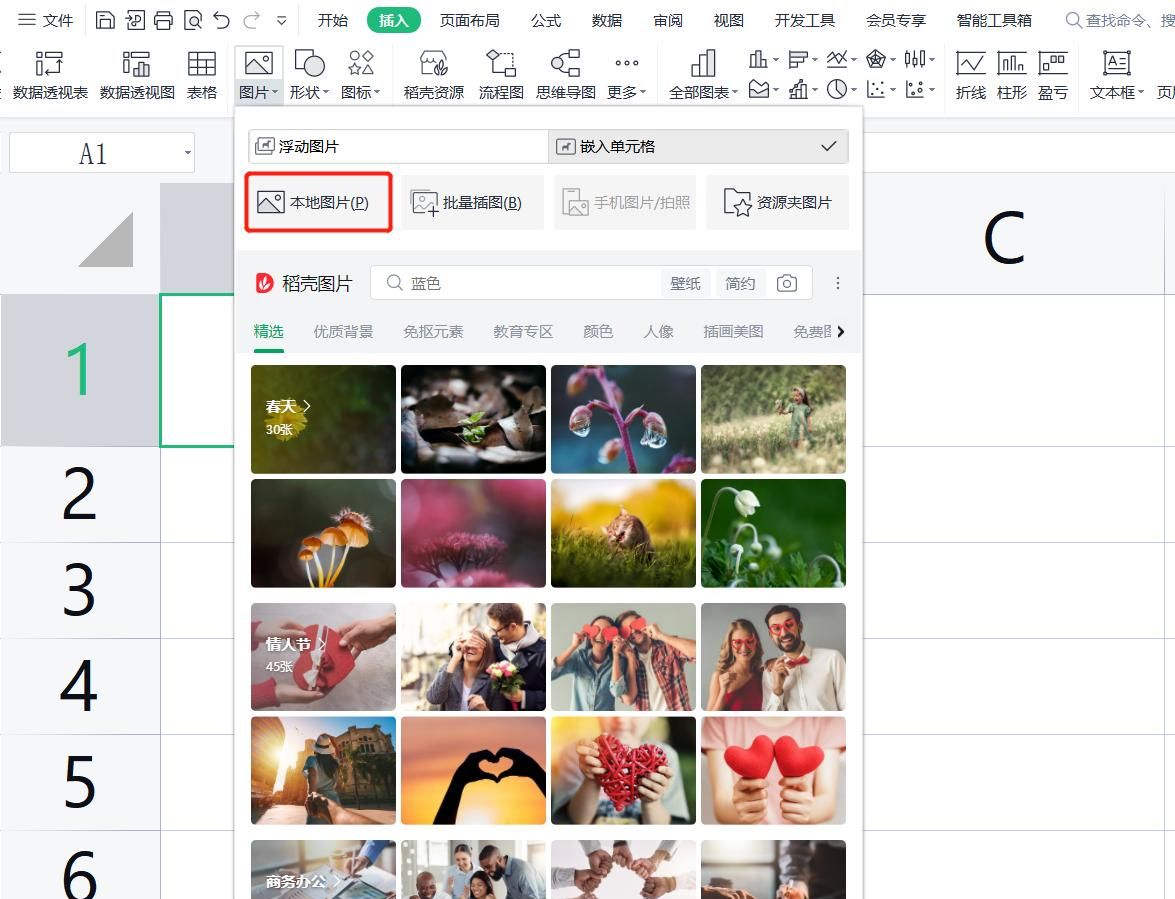This screenshot has width=1175, height=899.
Task: Click the select-all triangle corner
Action: [x=106, y=239]
